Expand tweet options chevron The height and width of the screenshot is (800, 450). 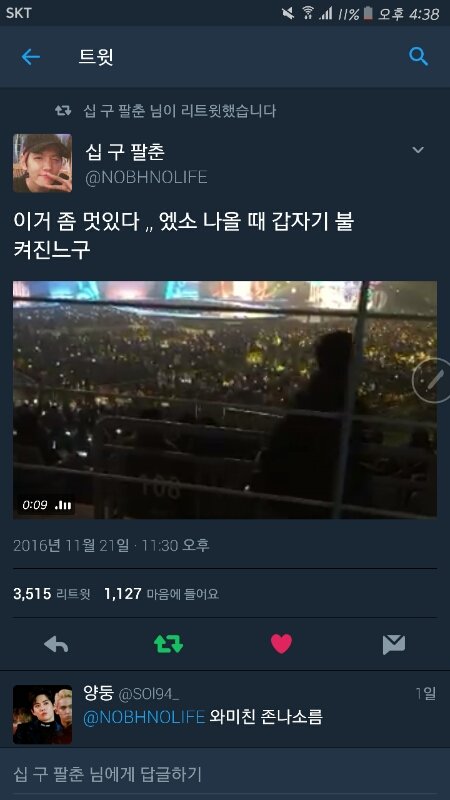tap(418, 149)
